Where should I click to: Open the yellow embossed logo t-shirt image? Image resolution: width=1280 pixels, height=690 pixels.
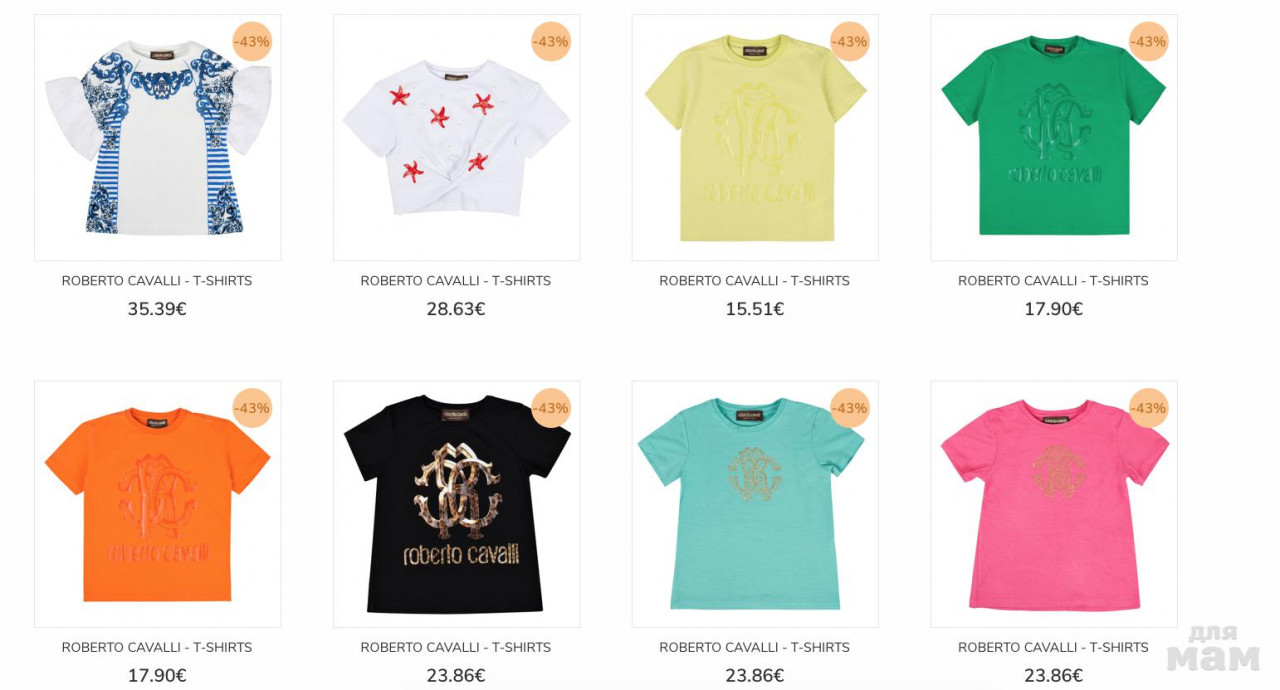755,138
